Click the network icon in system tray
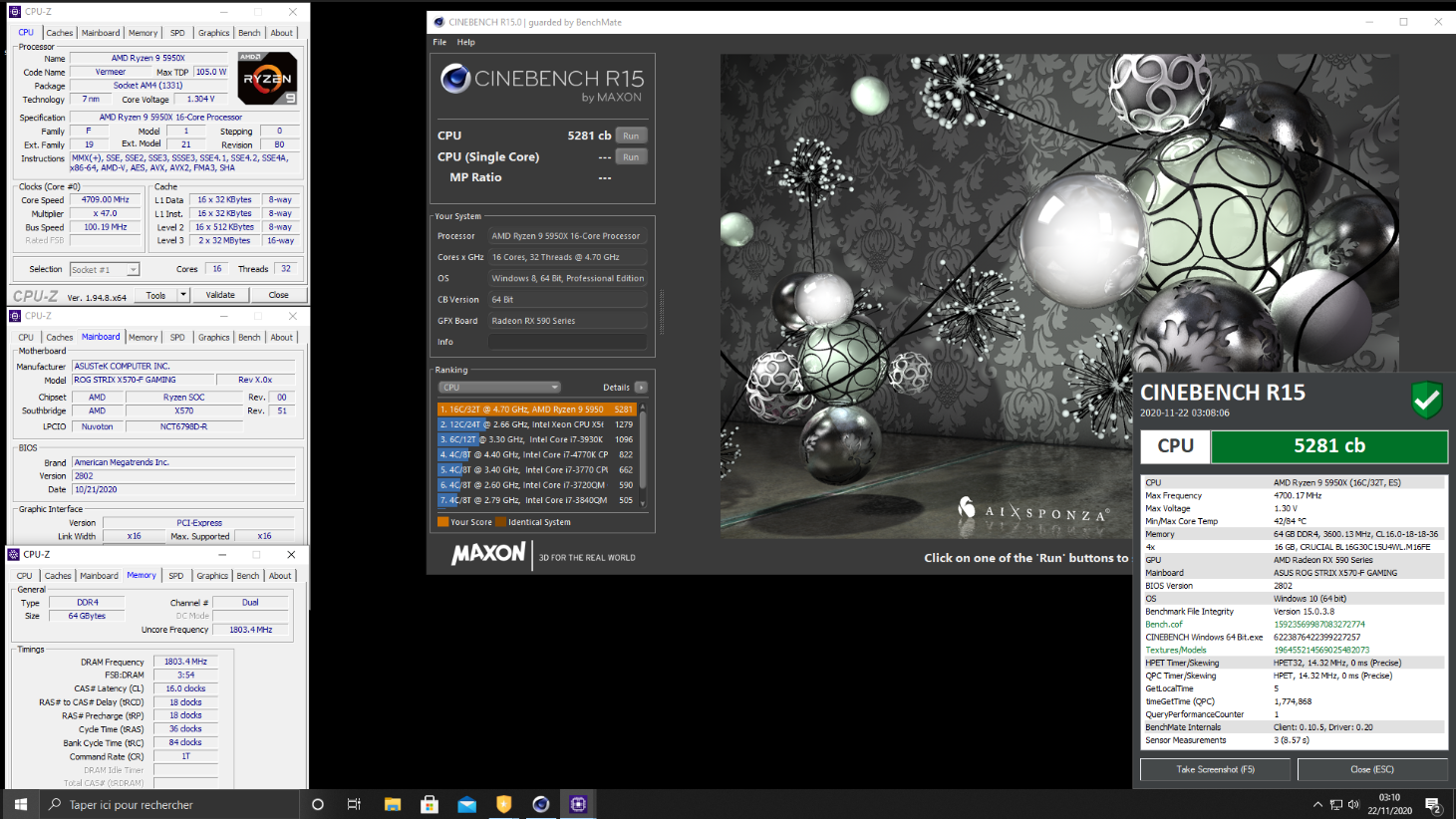The height and width of the screenshot is (819, 1456). (x=1336, y=805)
